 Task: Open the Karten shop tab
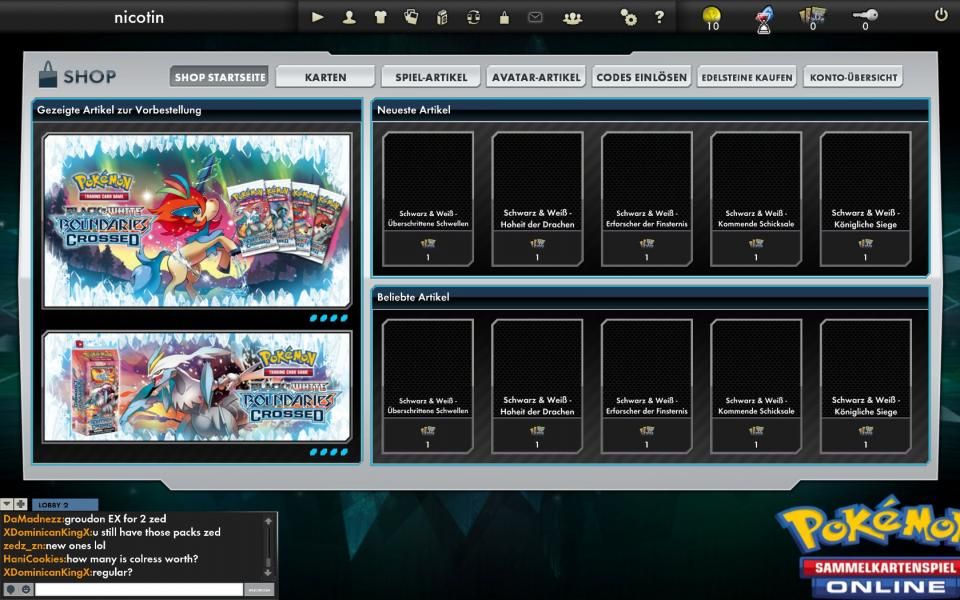(x=325, y=77)
